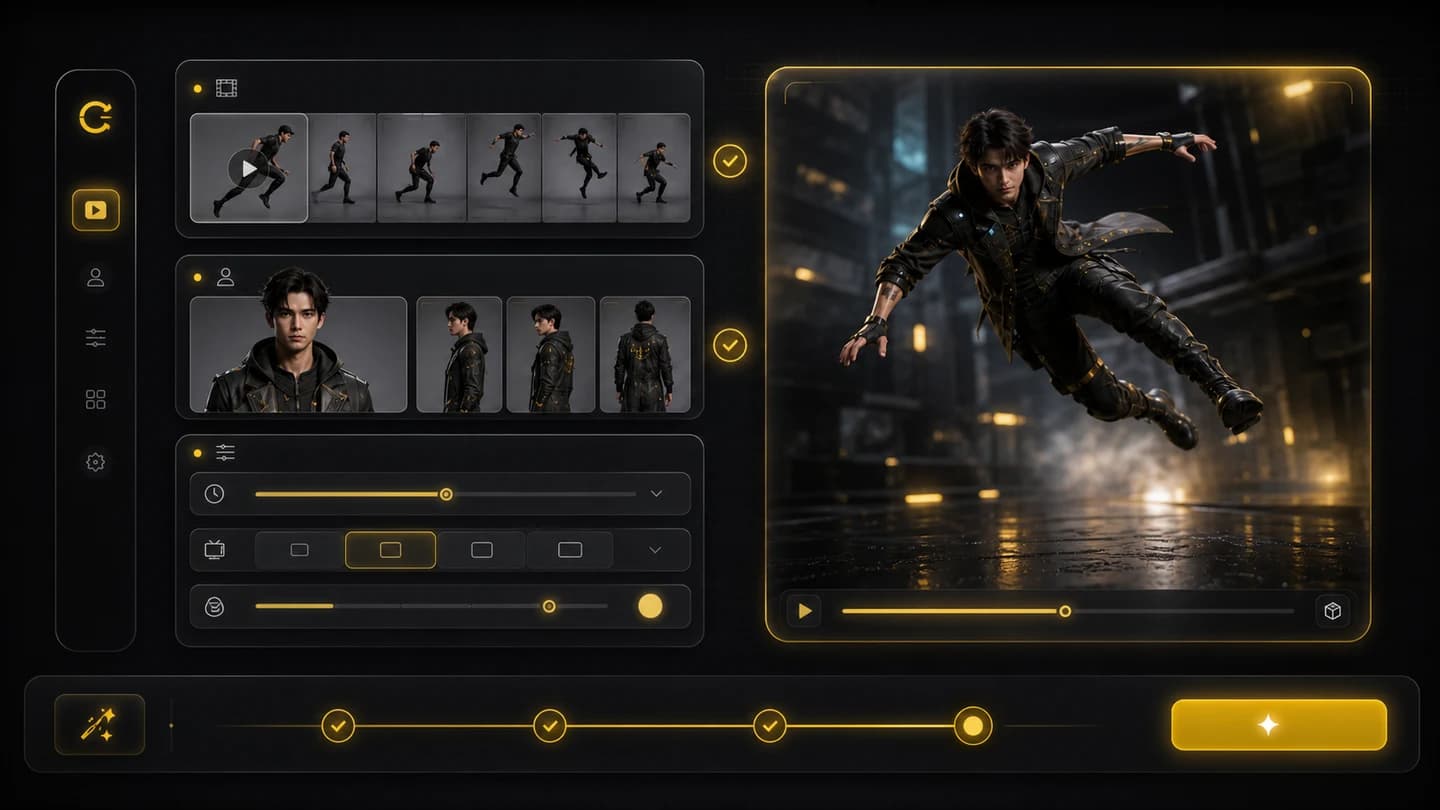Click the 3D cube icon in the preview player
1440x810 pixels.
(1332, 611)
